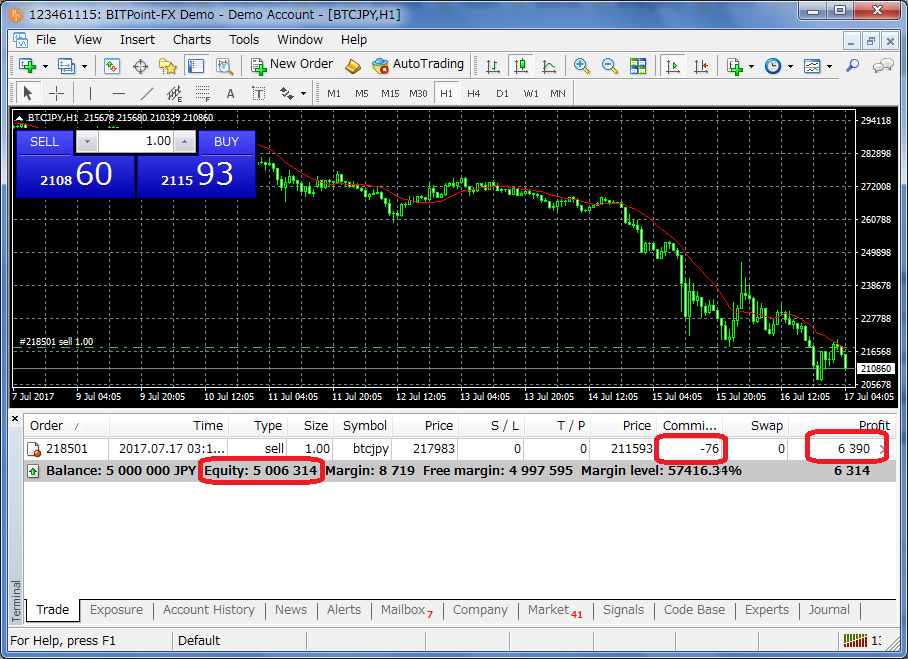Select the Crosshair tool
The height and width of the screenshot is (659, 908).
point(57,93)
